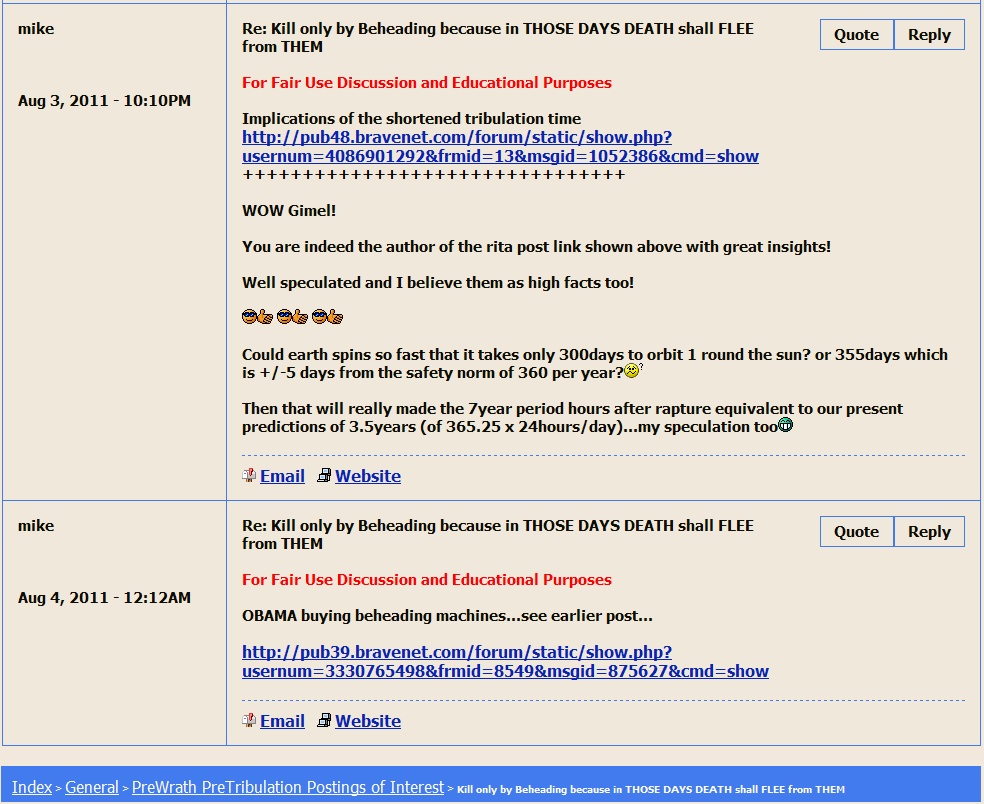This screenshot has height=804, width=984.
Task: Click the Aug 3 post subject title
Action: coord(498,38)
